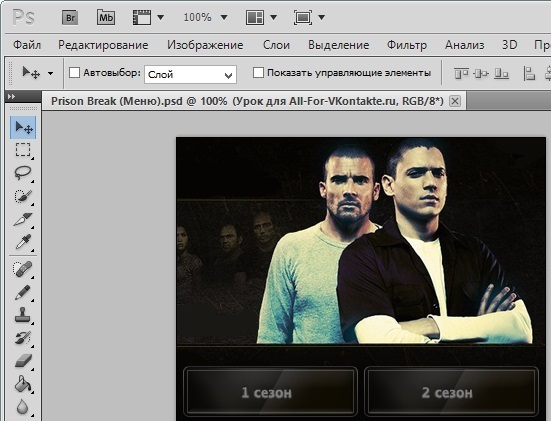Select the Eyedropper tool
The image size is (551, 421).
coord(23,242)
